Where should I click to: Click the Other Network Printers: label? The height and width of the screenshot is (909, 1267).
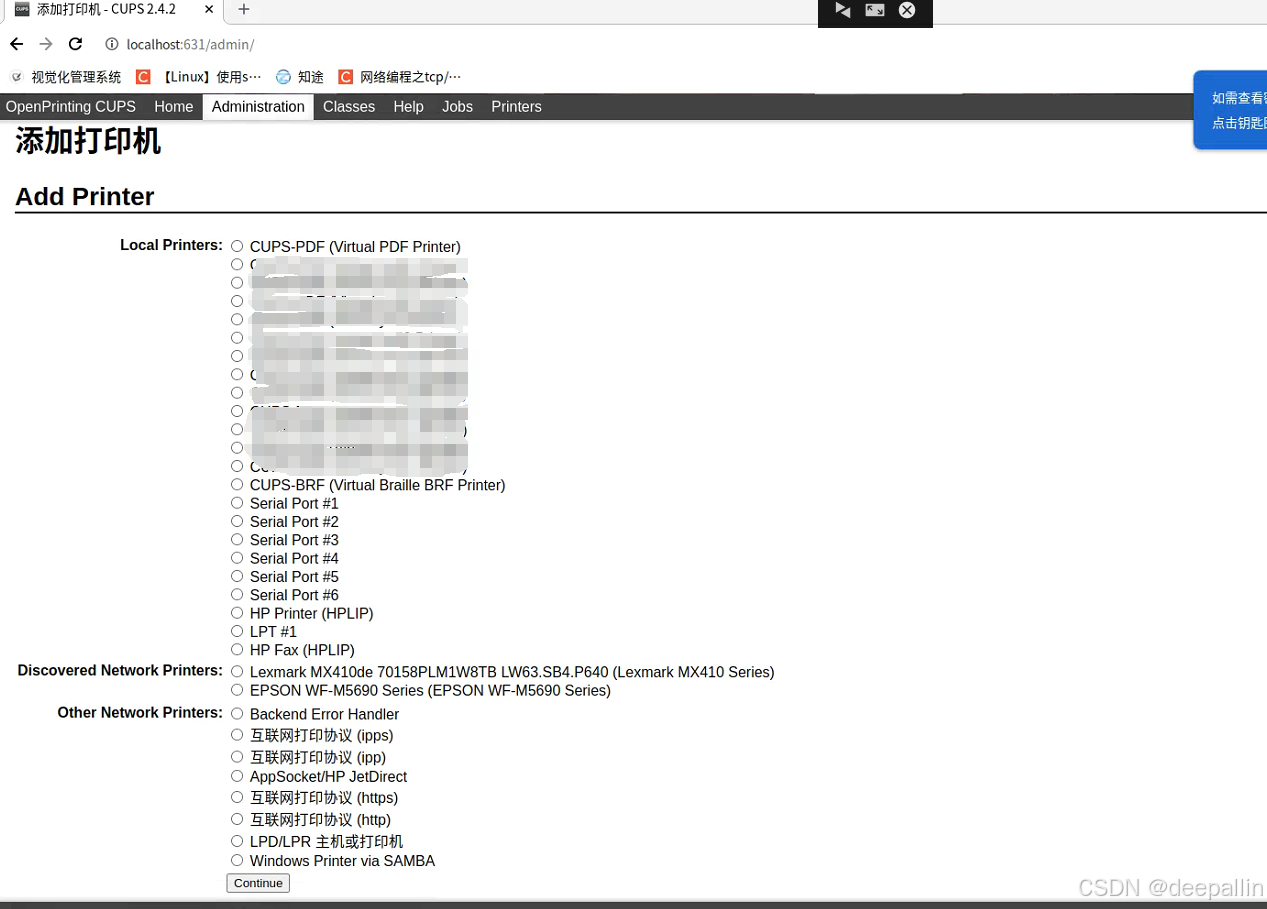coord(140,713)
